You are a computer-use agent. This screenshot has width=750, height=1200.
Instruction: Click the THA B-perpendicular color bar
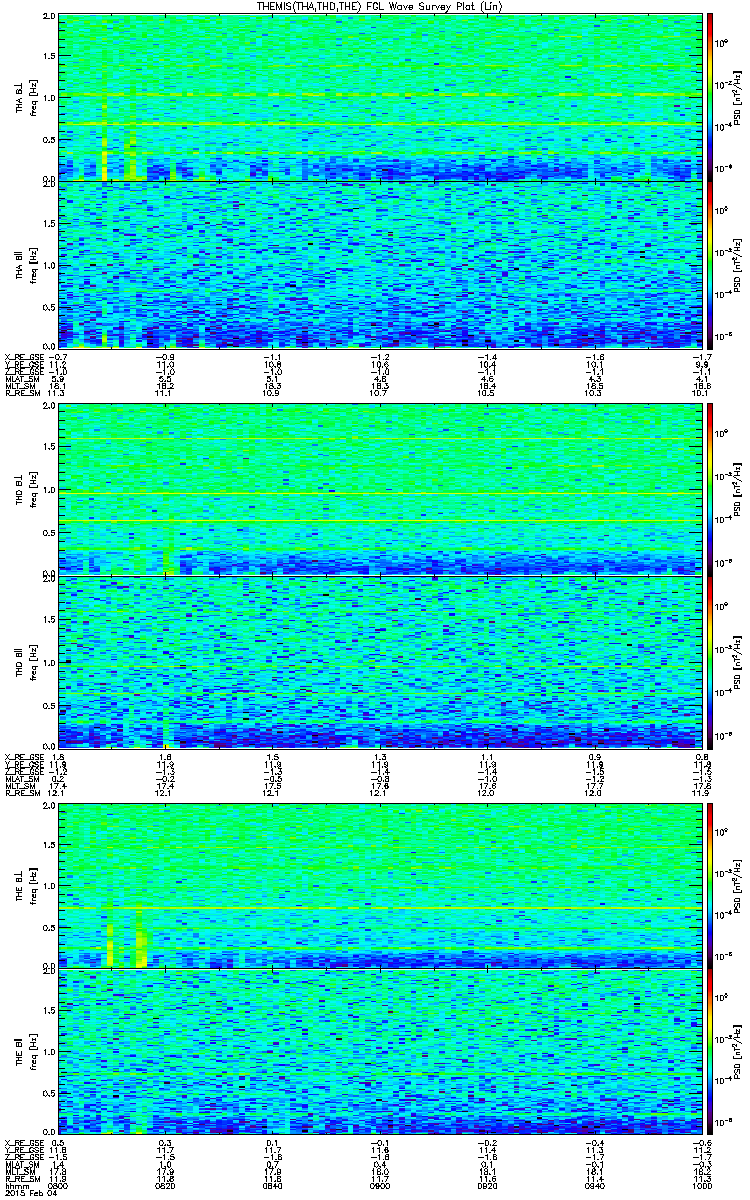coord(710,97)
